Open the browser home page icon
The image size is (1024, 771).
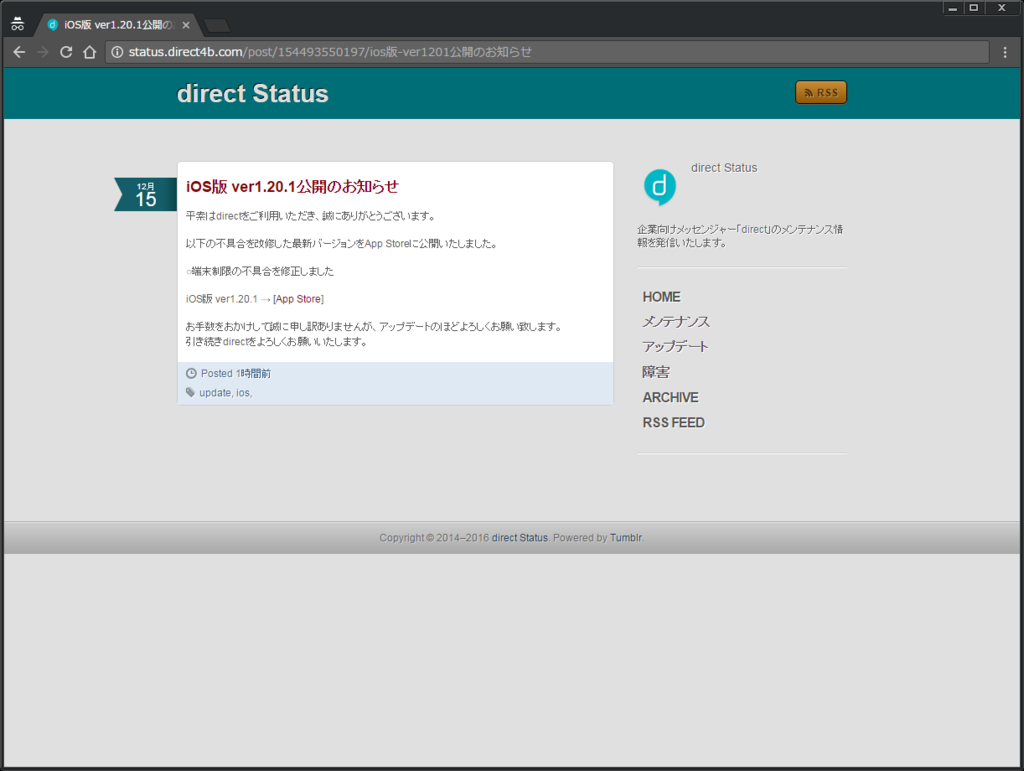point(89,52)
